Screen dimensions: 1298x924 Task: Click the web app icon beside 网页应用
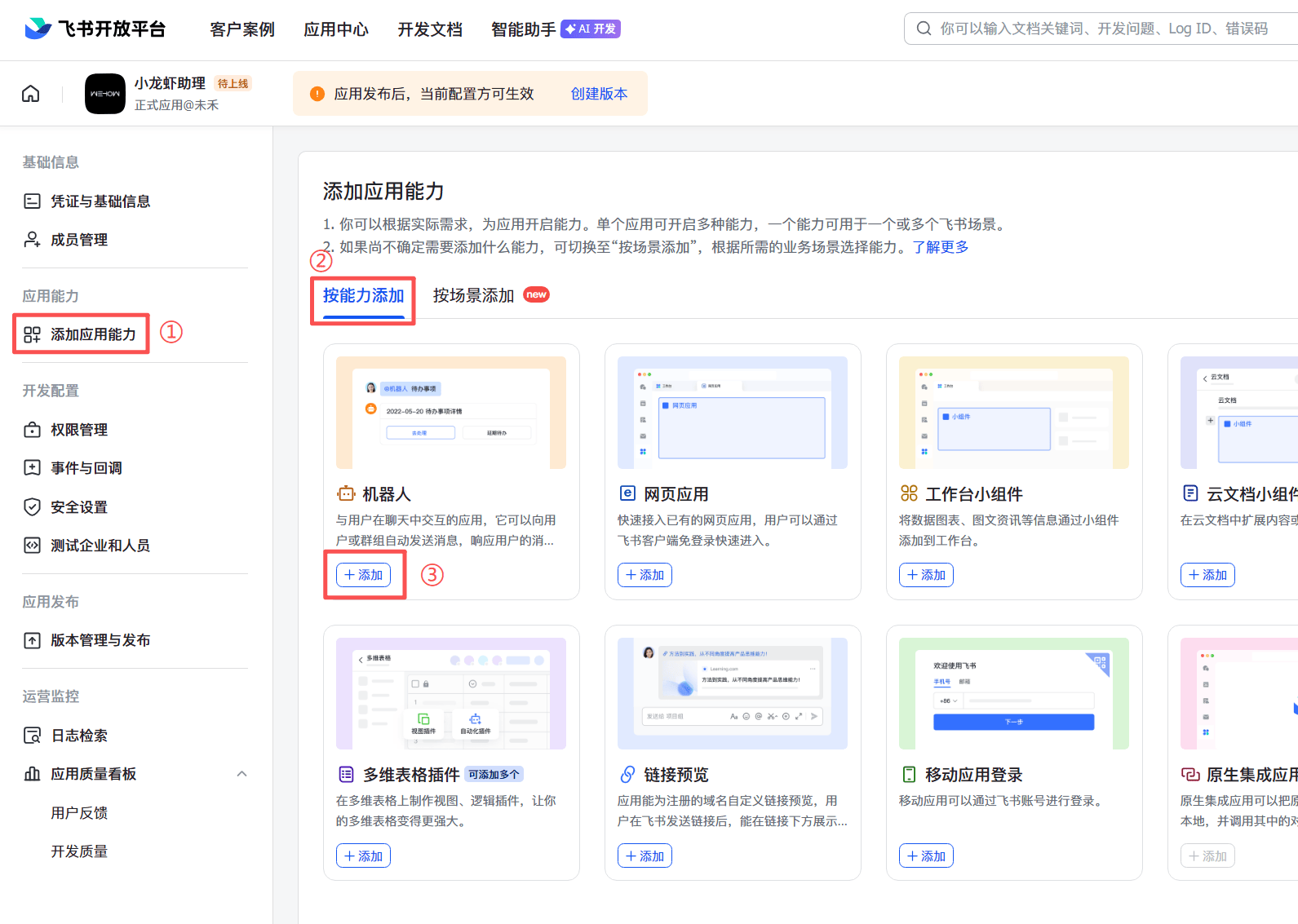click(x=627, y=493)
